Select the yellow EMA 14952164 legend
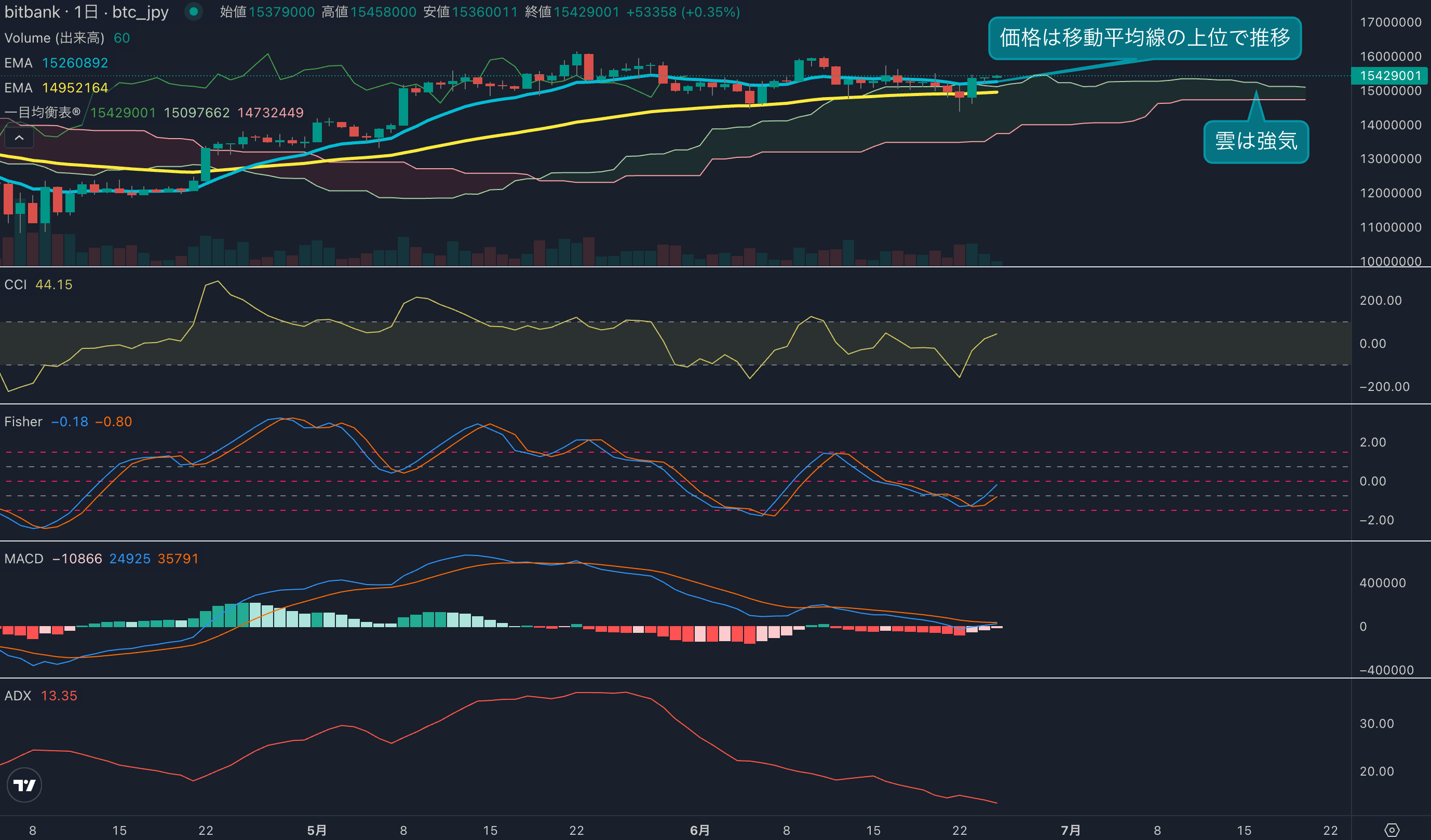 [56, 88]
